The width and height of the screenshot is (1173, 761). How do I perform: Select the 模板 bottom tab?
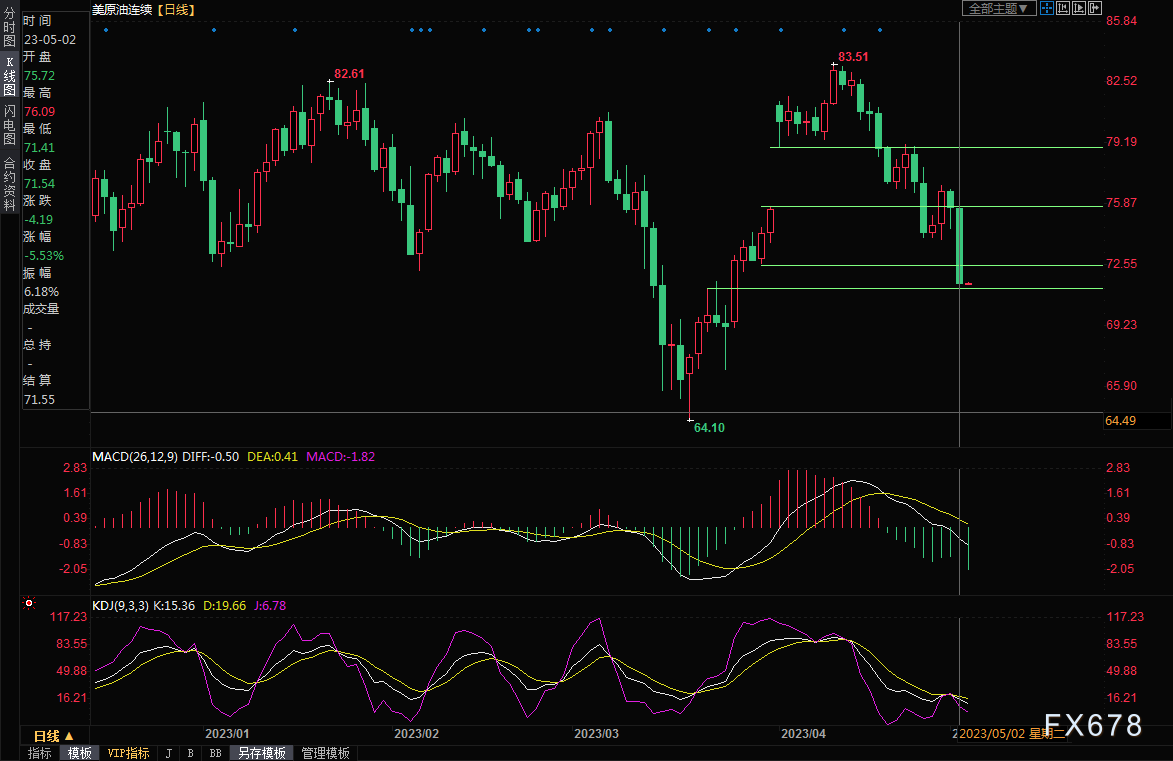pos(79,753)
